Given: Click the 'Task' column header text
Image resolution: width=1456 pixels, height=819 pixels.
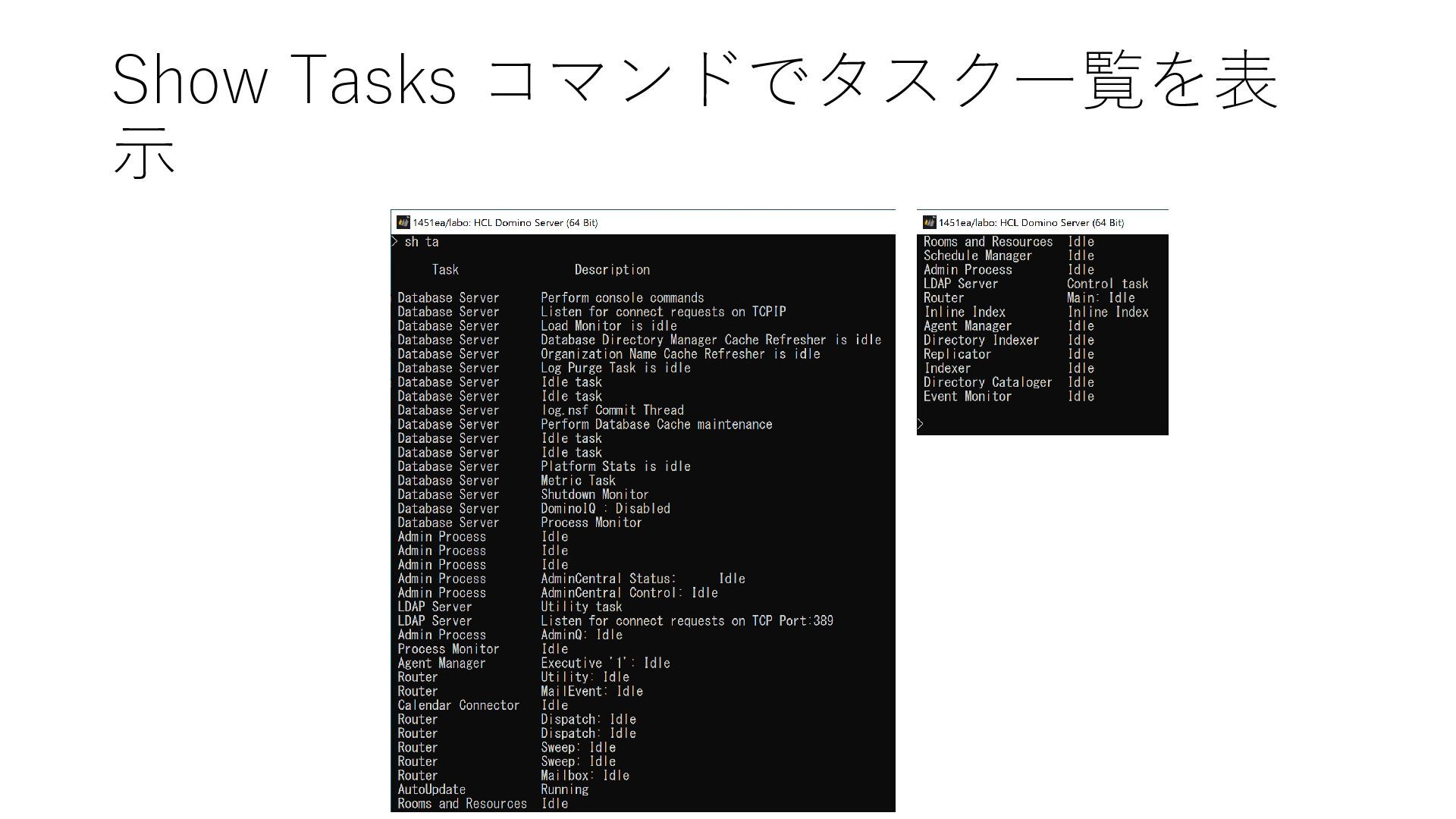Looking at the screenshot, I should pos(445,270).
